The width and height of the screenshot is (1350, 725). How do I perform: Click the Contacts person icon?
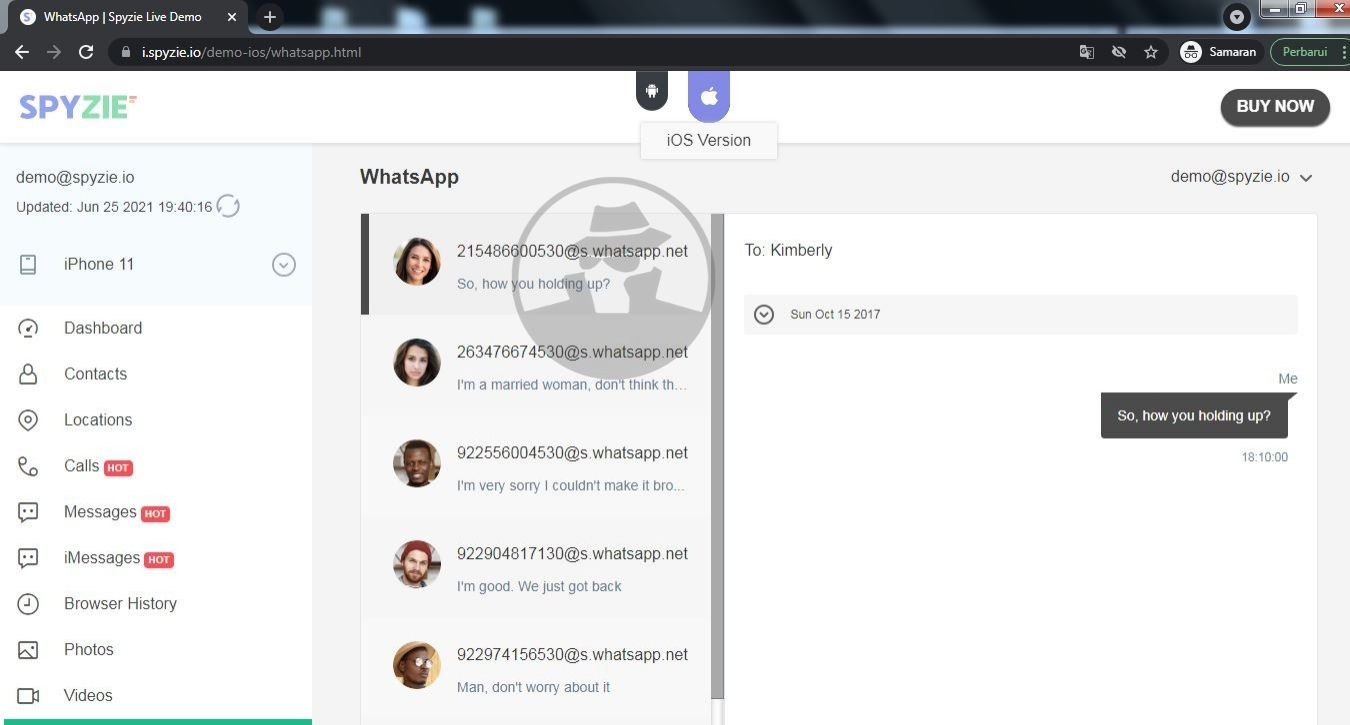28,374
